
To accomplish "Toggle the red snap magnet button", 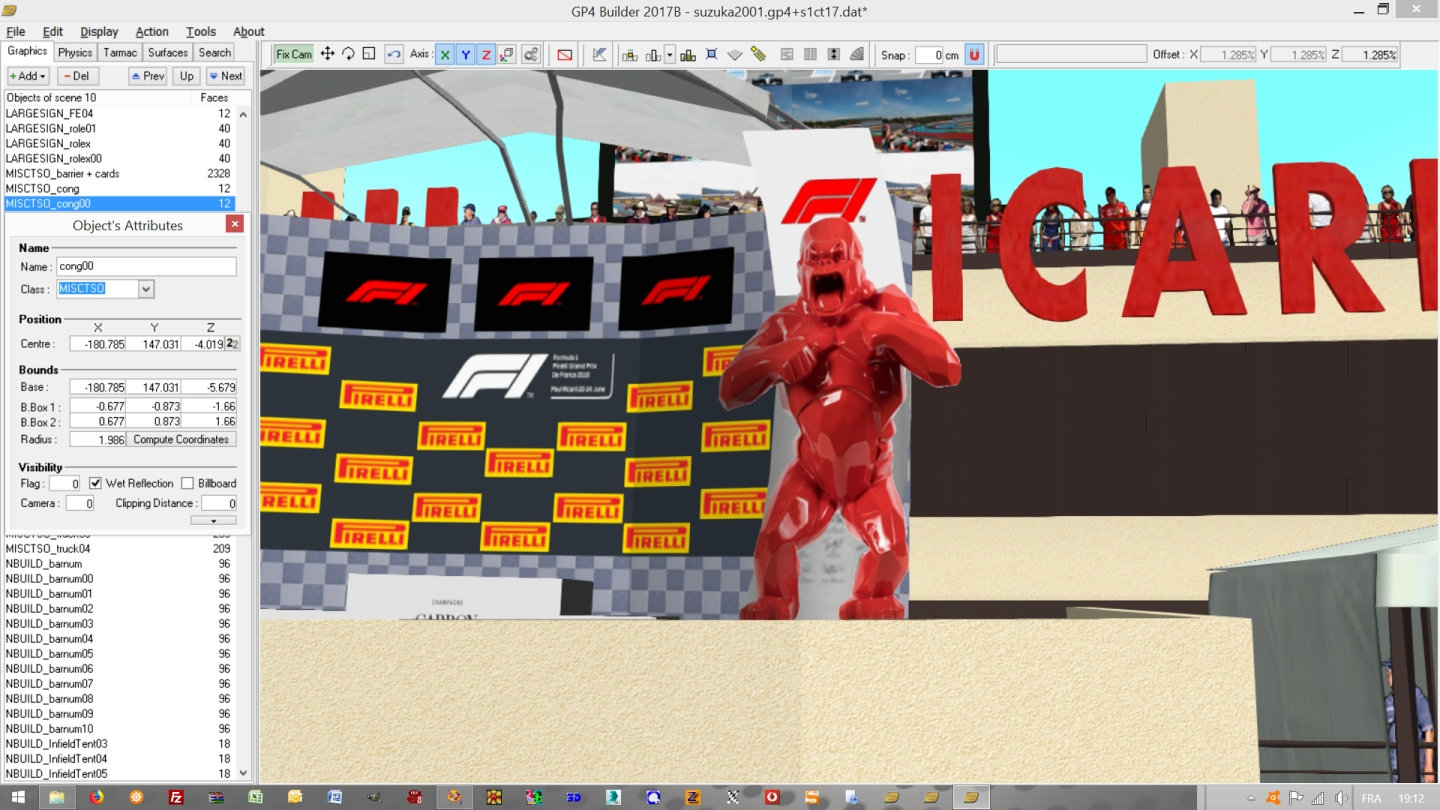I will [x=974, y=54].
